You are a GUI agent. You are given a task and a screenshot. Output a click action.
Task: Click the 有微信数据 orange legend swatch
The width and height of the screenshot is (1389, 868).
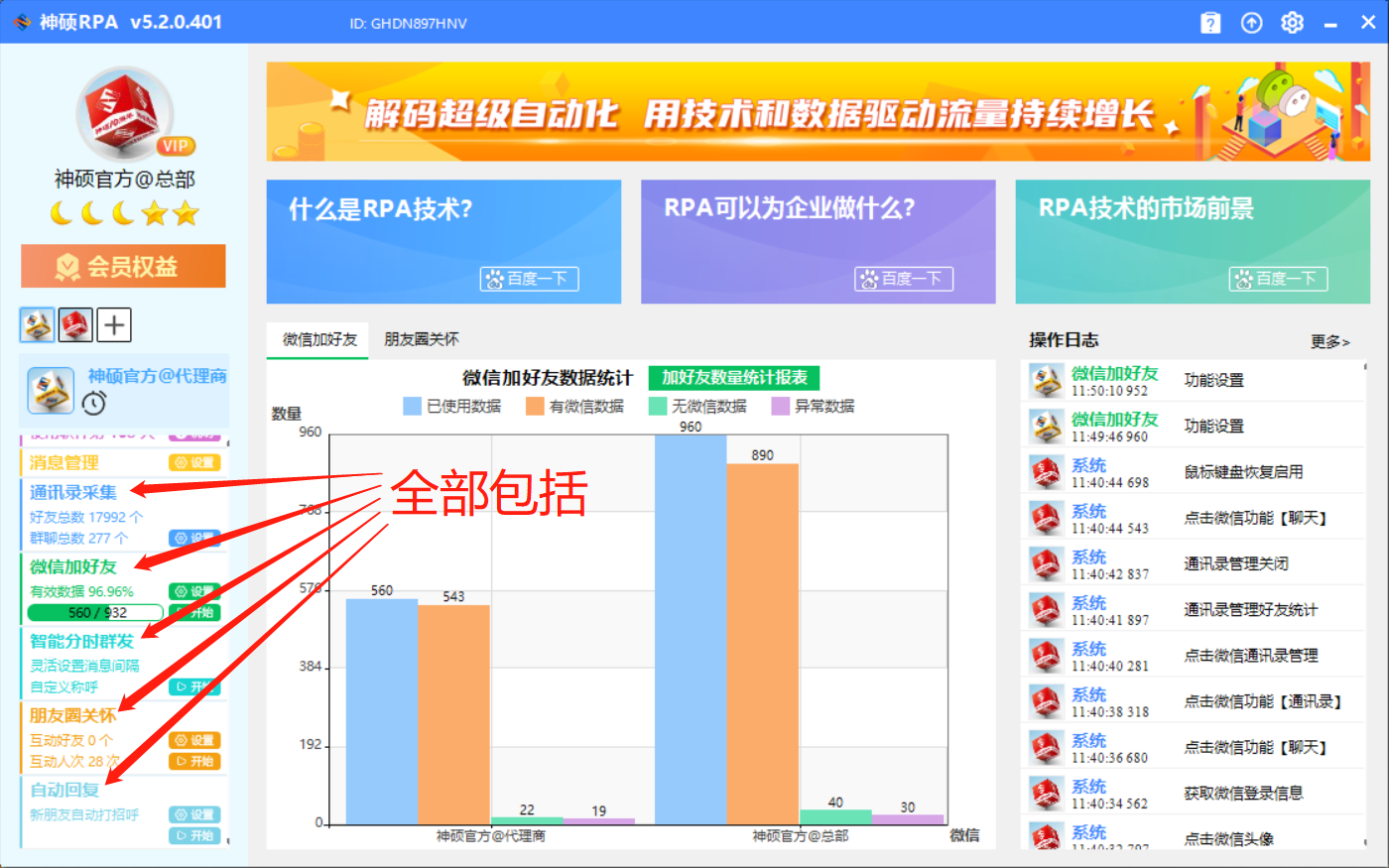[535, 406]
